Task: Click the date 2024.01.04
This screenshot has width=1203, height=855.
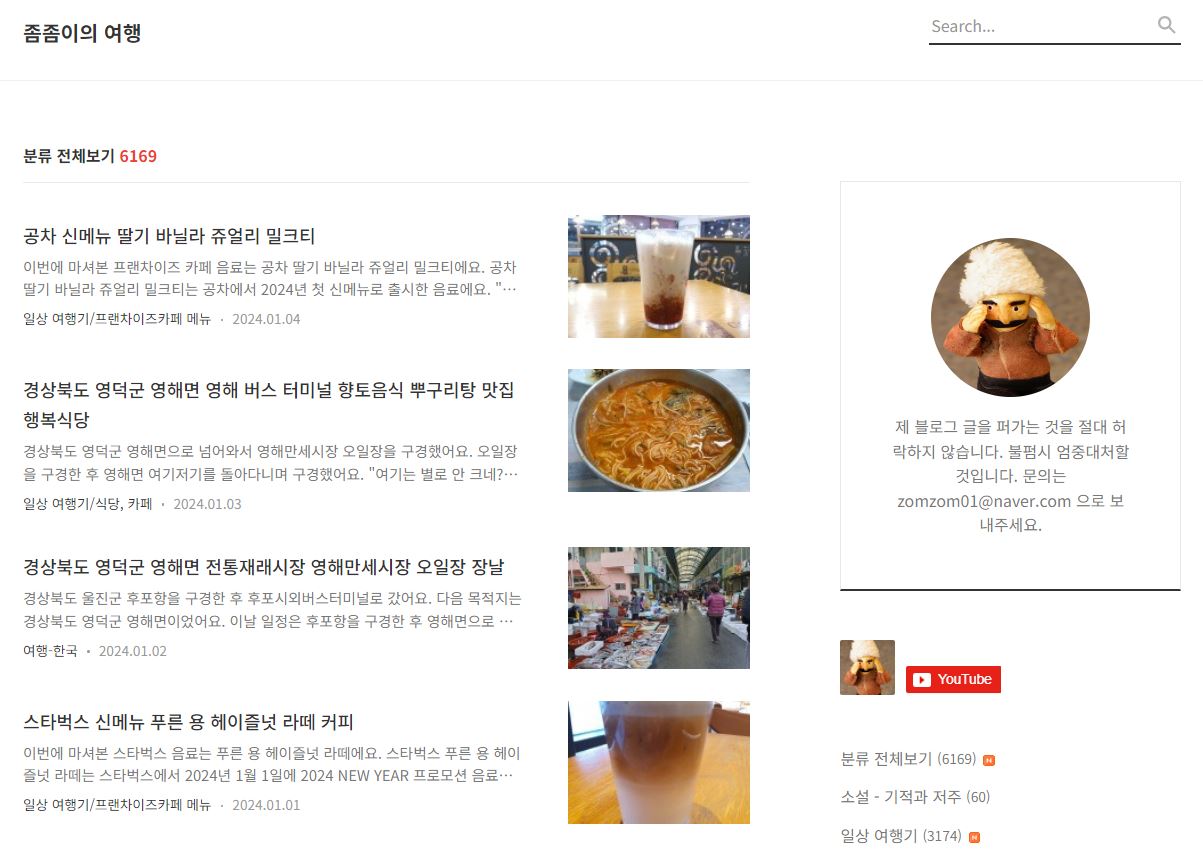Action: coord(266,319)
